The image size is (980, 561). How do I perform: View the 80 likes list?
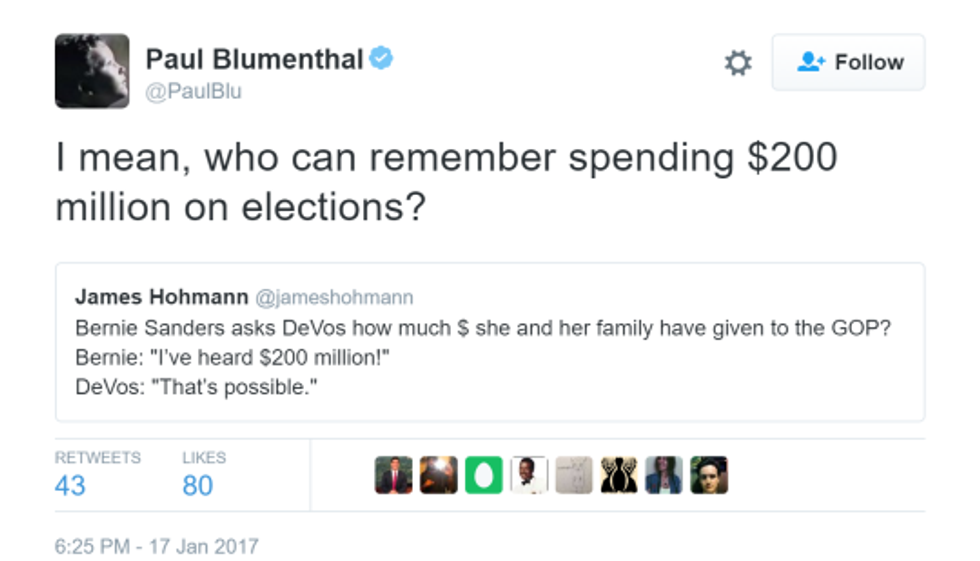click(198, 485)
